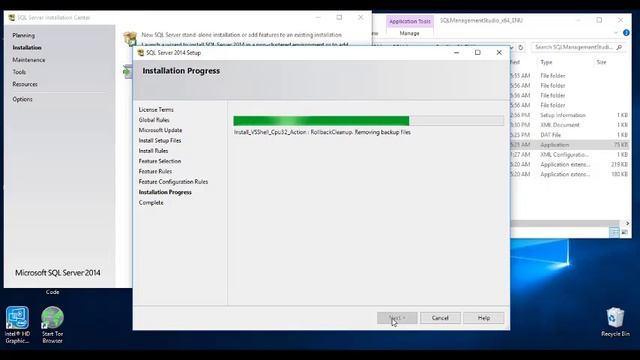The height and width of the screenshot is (360, 640).
Task: Select the Application 75 KB file row
Action: tap(569, 145)
